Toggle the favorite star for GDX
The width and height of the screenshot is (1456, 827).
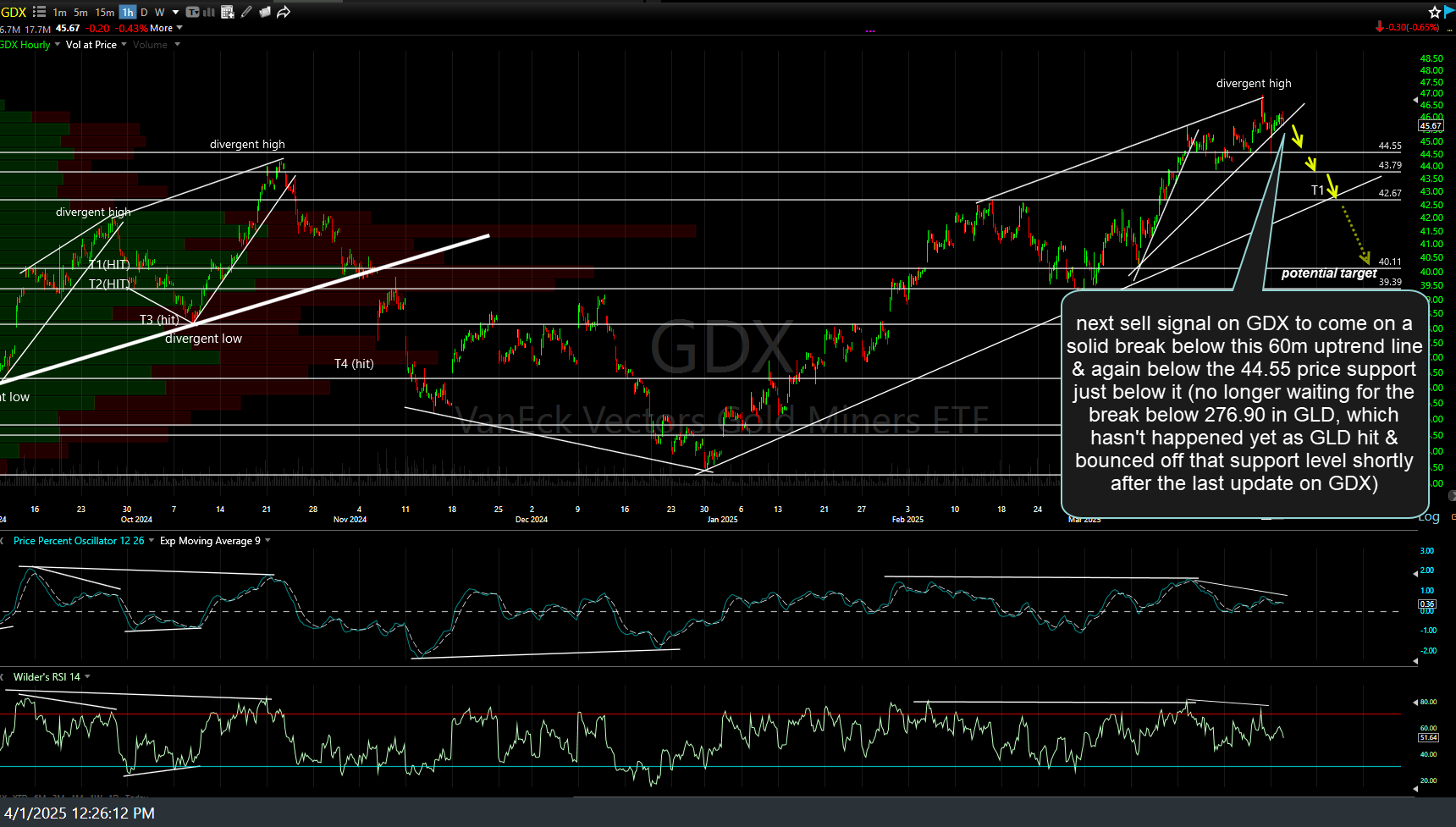point(1434,12)
